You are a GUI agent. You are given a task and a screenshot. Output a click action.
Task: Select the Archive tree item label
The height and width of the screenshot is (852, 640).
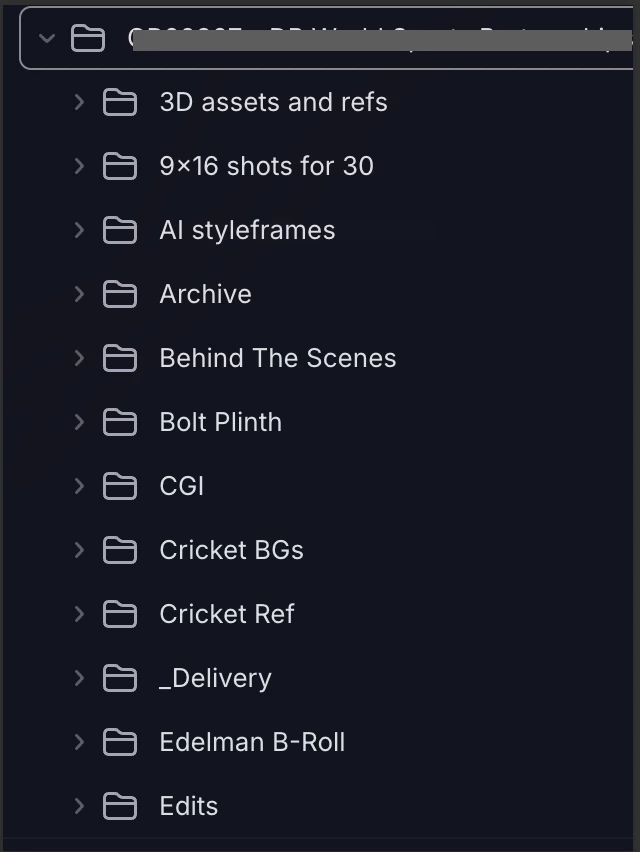click(205, 294)
